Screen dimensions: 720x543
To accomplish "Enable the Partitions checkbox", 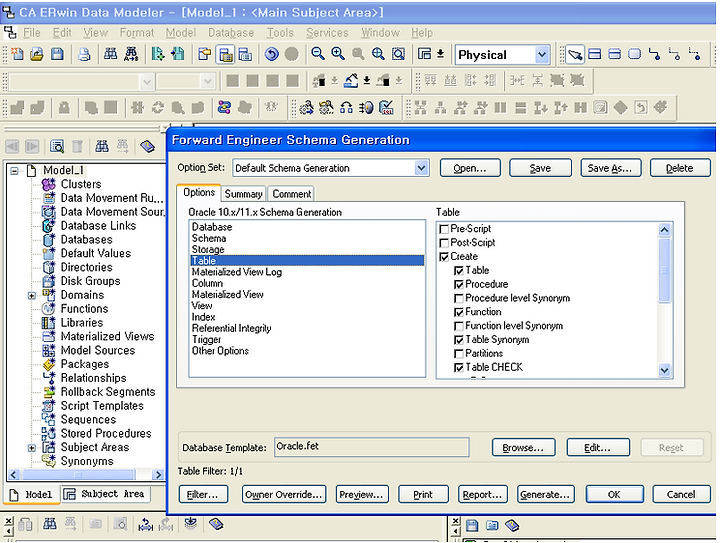I will tap(459, 354).
